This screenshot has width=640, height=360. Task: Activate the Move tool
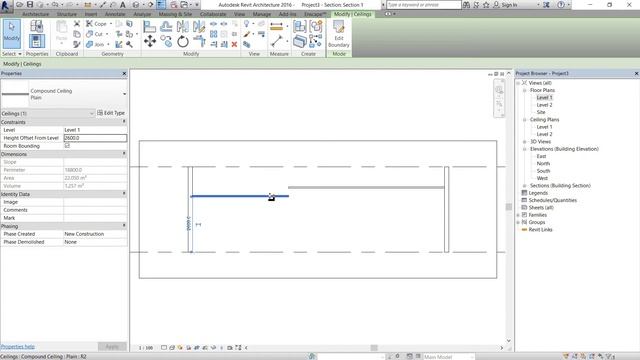(149, 41)
